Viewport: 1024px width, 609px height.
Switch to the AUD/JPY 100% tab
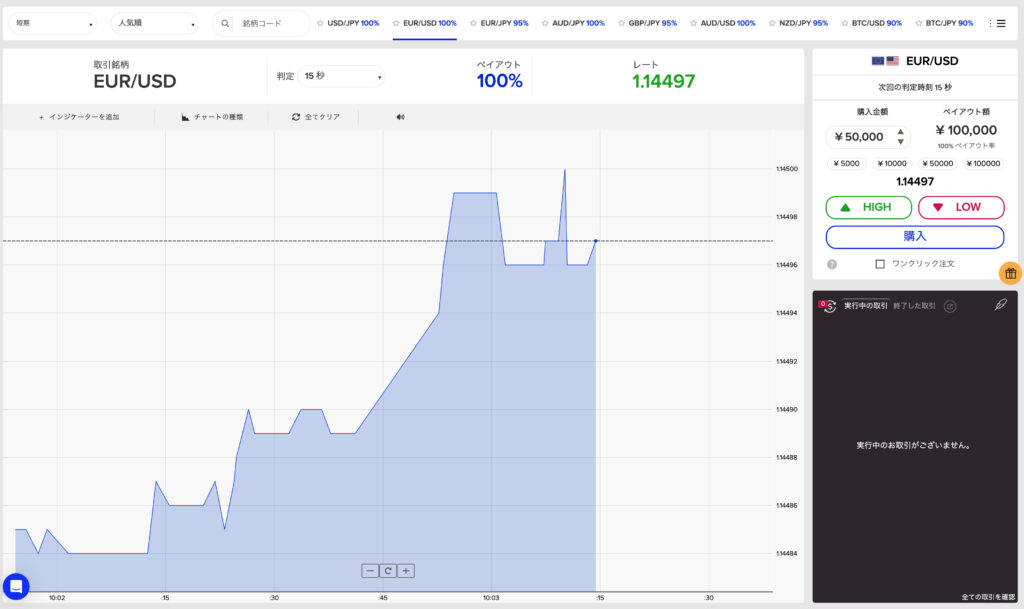578,23
